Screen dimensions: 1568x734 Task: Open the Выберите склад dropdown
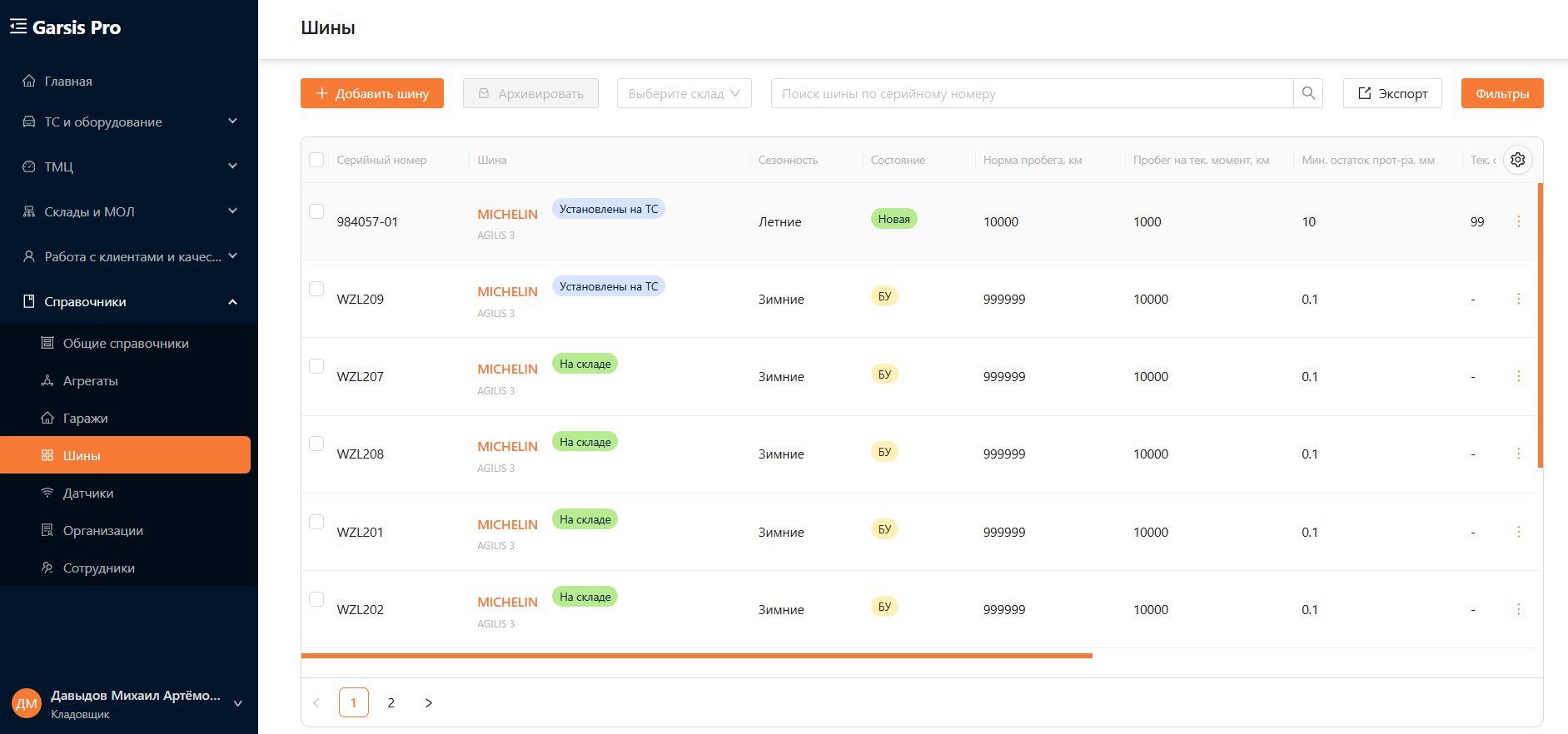[684, 93]
